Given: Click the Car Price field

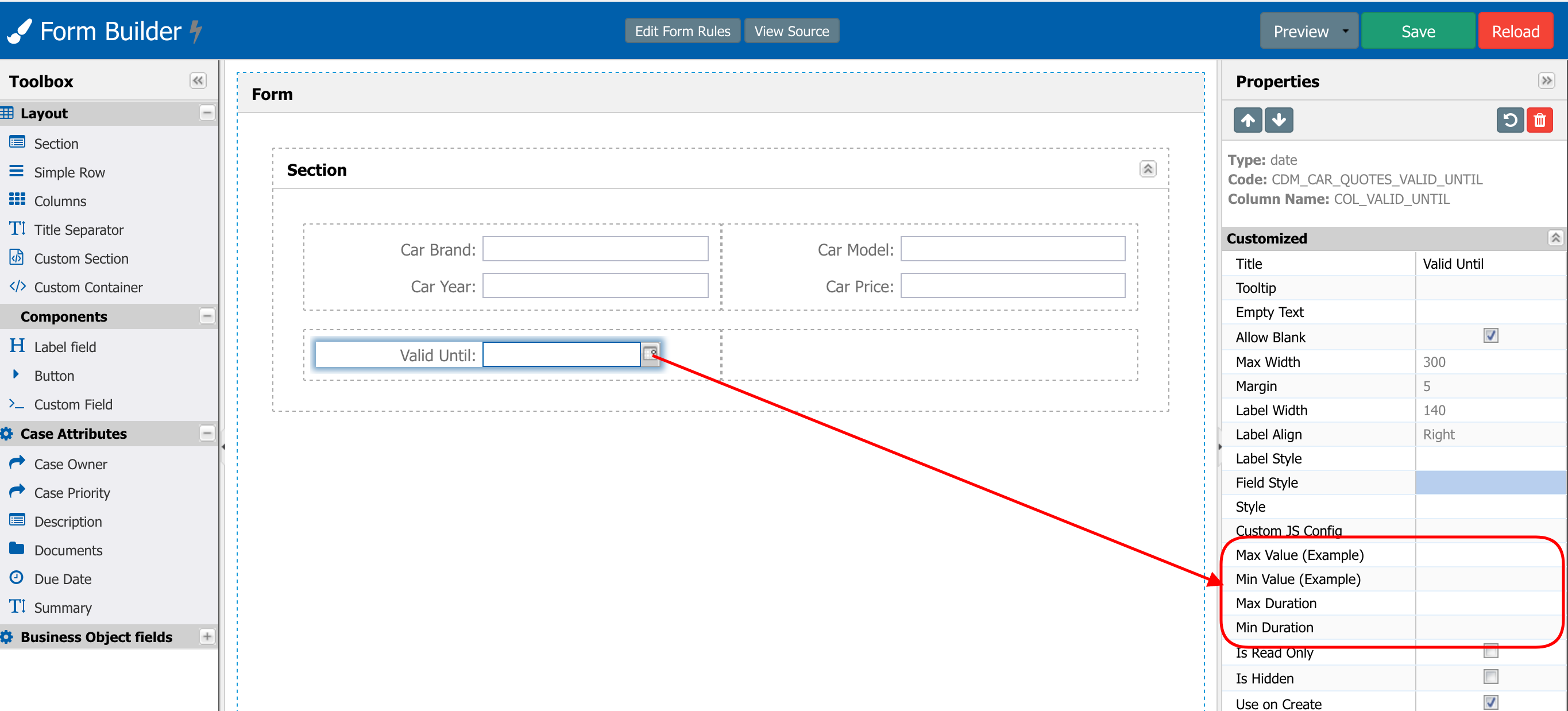Looking at the screenshot, I should click(x=1013, y=285).
